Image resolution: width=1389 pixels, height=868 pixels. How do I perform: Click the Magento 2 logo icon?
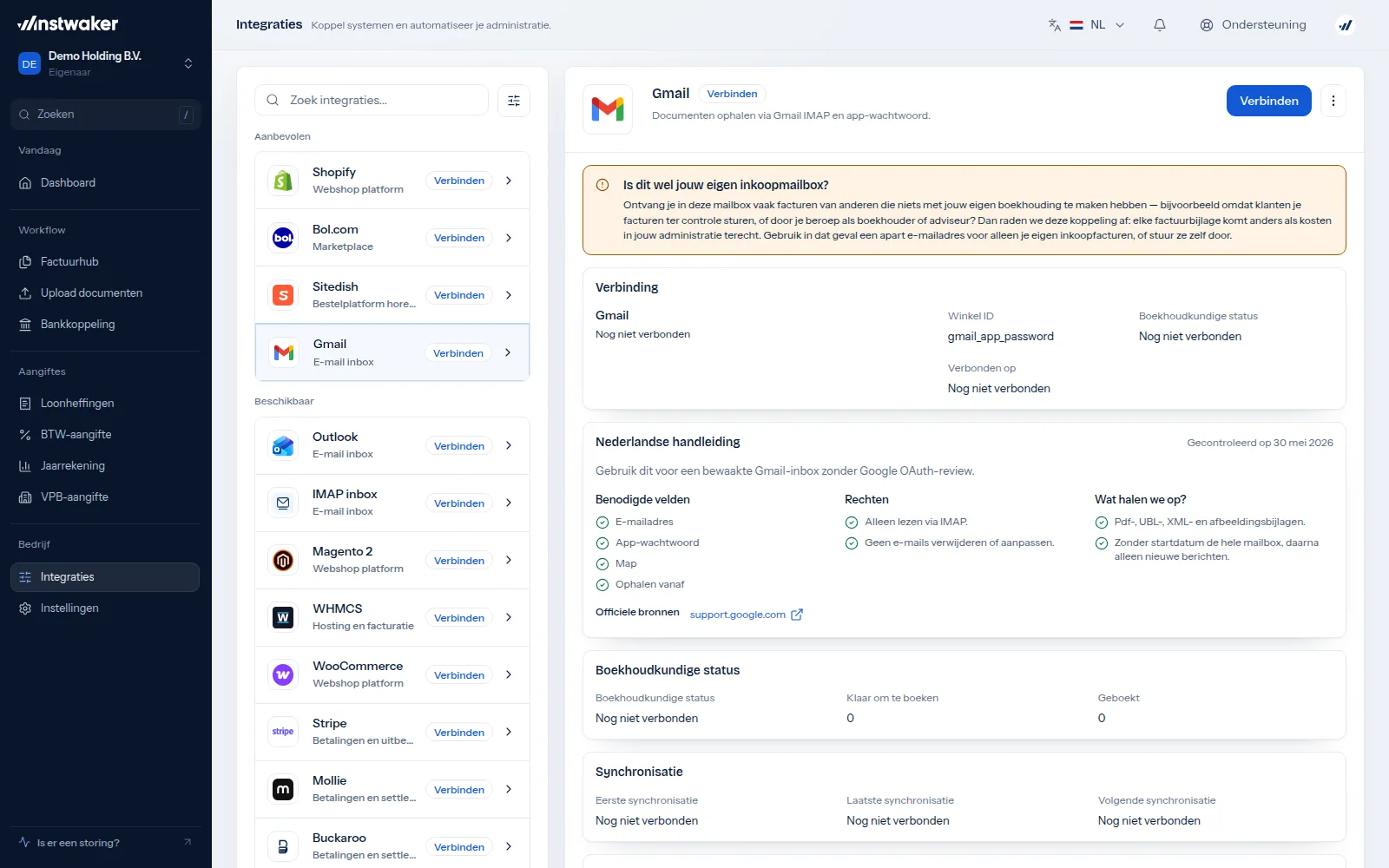tap(283, 560)
